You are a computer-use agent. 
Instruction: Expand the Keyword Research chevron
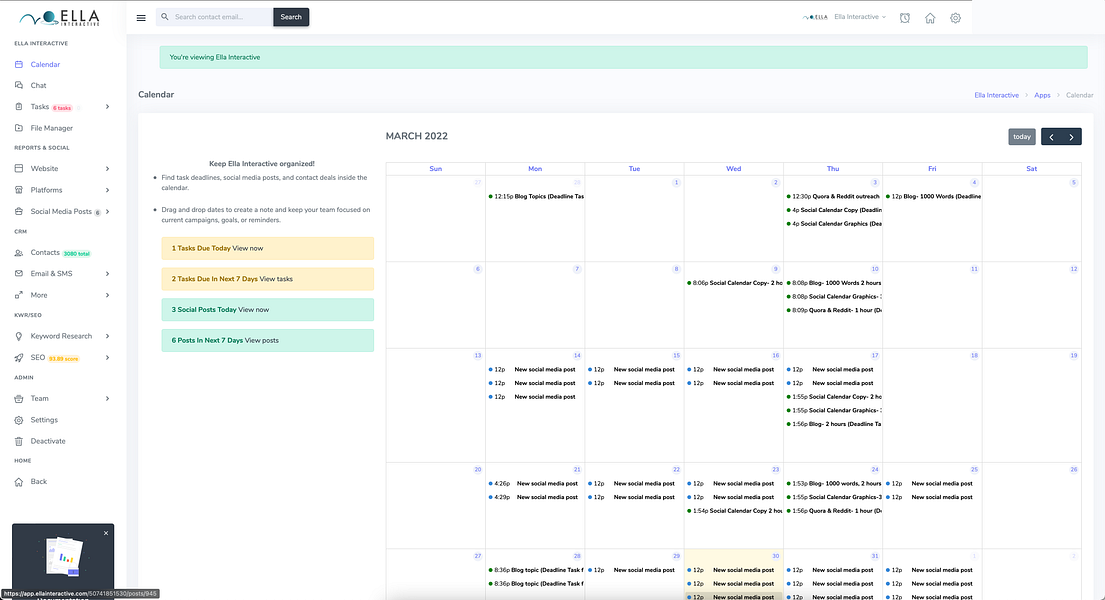(107, 336)
